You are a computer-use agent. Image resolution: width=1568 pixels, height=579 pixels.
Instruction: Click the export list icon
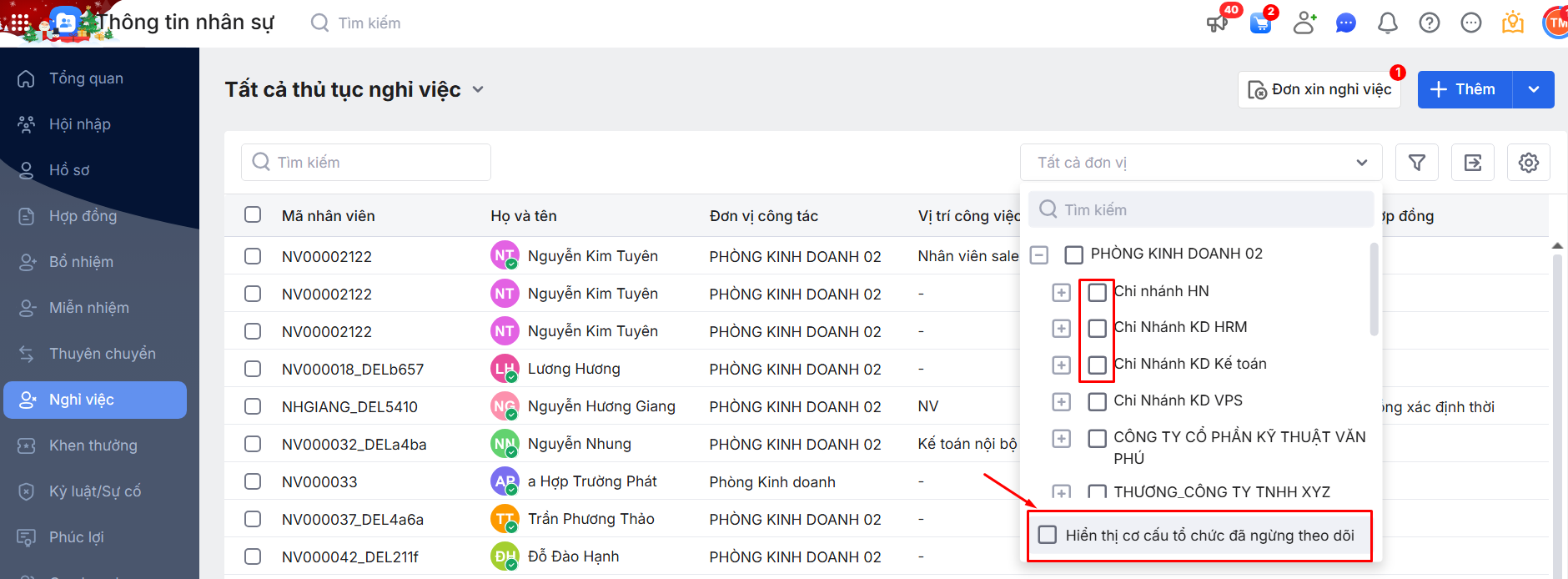[x=1473, y=163]
